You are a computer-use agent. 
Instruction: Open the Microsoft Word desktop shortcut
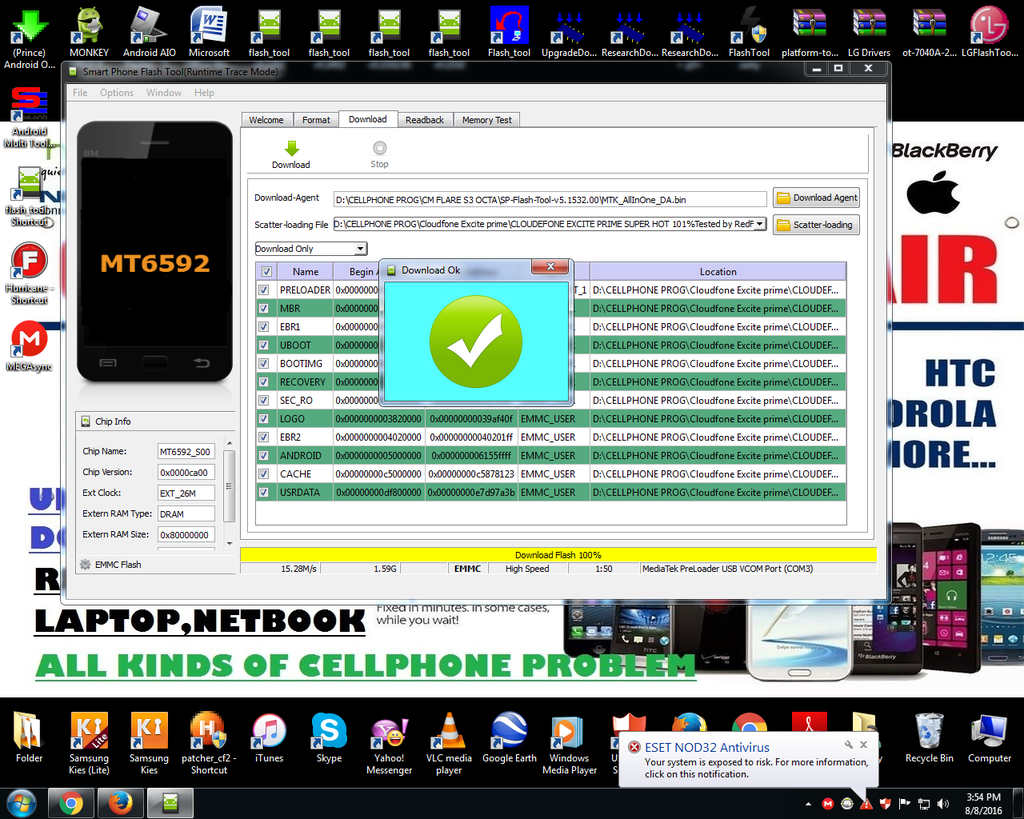[x=209, y=31]
